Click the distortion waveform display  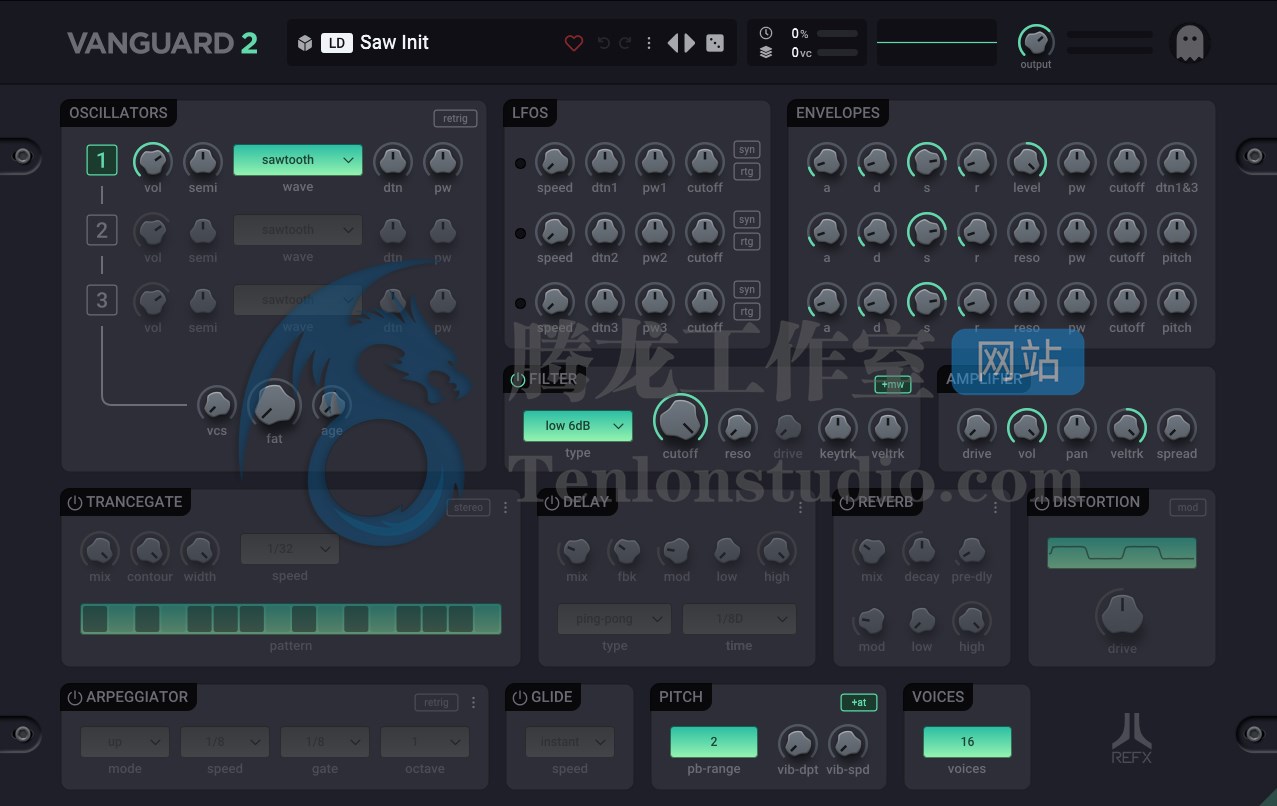coord(1122,553)
